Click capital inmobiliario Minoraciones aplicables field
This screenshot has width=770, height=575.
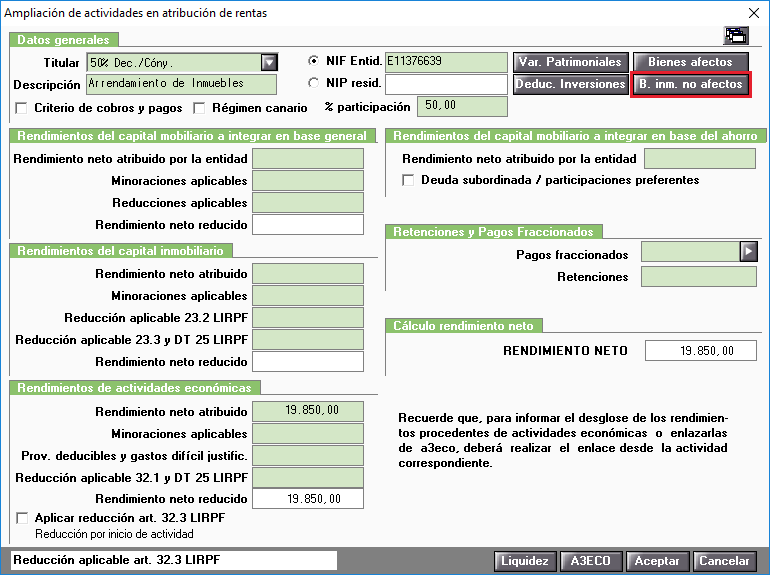308,296
